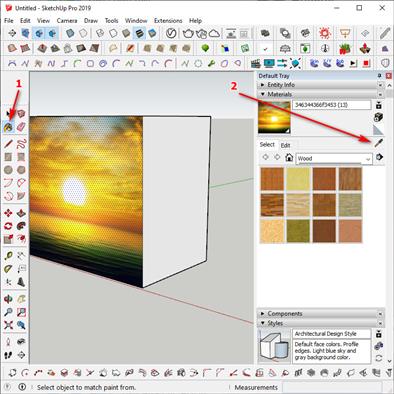
Task: Click the V-Ray teapot render icon
Action: [188, 33]
